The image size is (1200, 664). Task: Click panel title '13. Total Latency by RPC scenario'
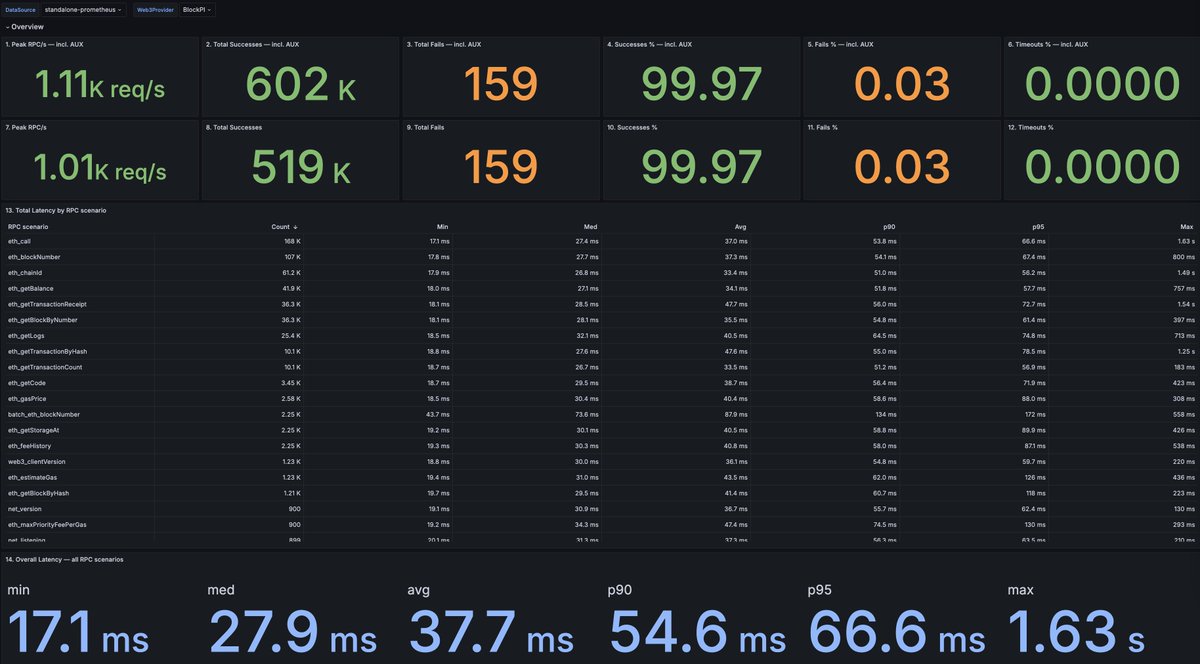pos(56,211)
